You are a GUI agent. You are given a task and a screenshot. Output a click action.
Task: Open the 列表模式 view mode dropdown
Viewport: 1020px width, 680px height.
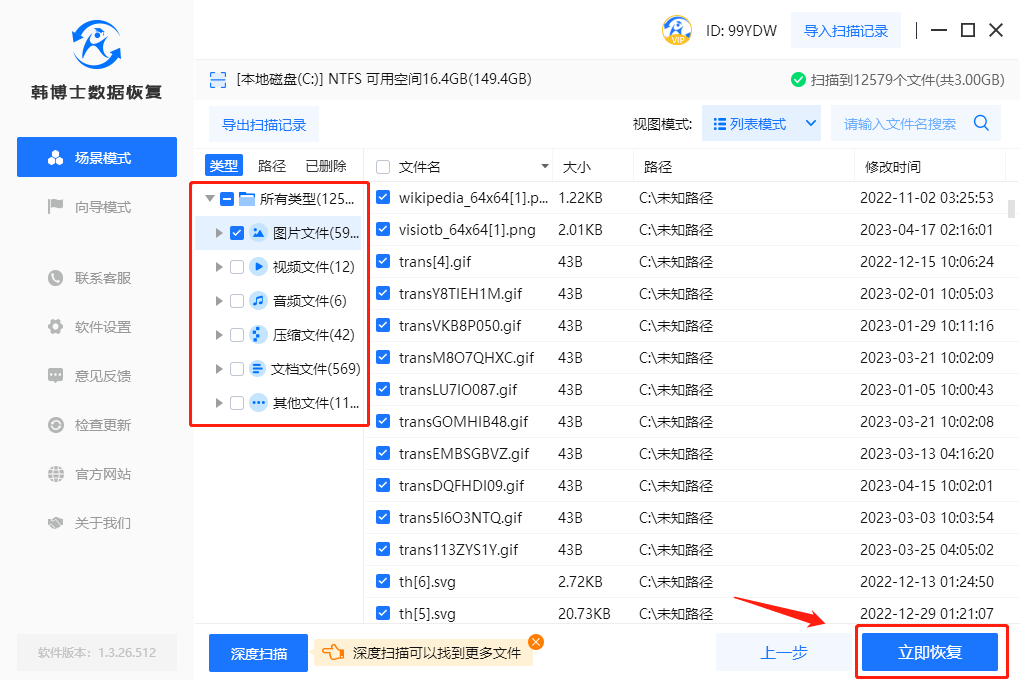[761, 124]
